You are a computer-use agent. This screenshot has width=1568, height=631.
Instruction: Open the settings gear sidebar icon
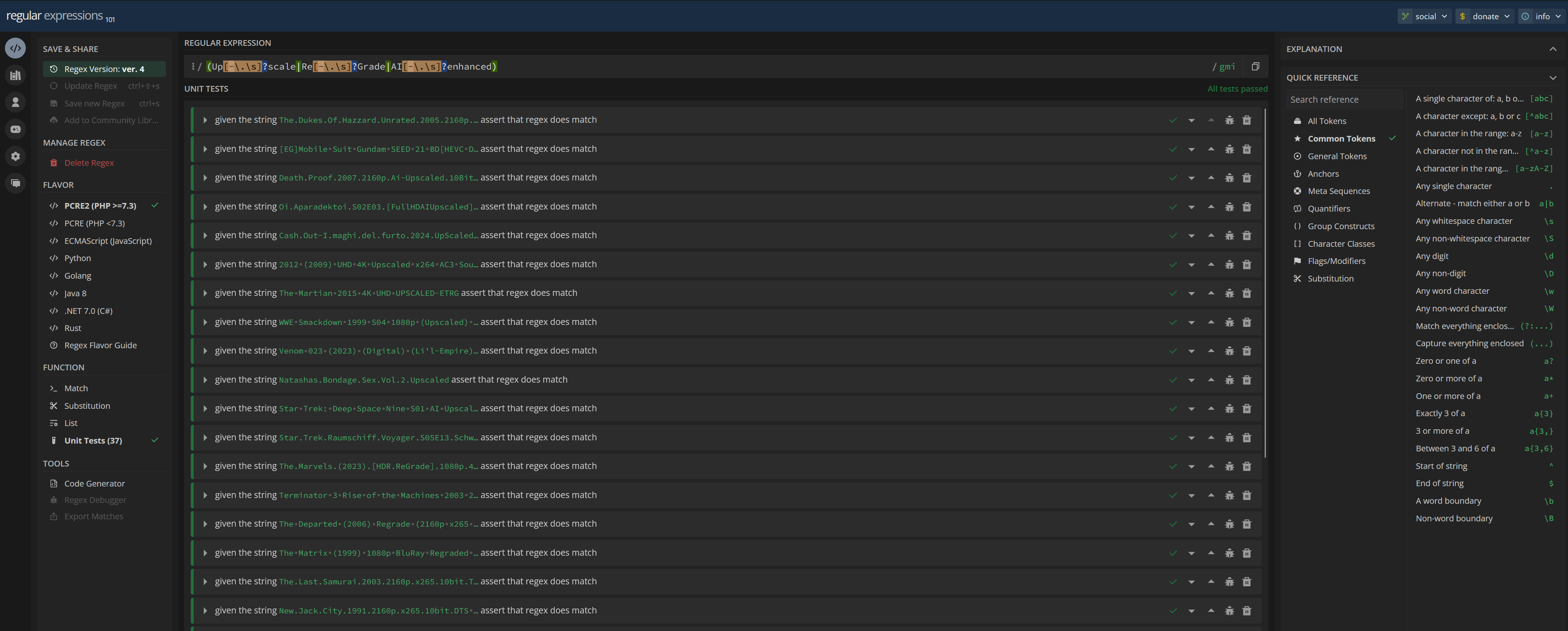coord(15,156)
